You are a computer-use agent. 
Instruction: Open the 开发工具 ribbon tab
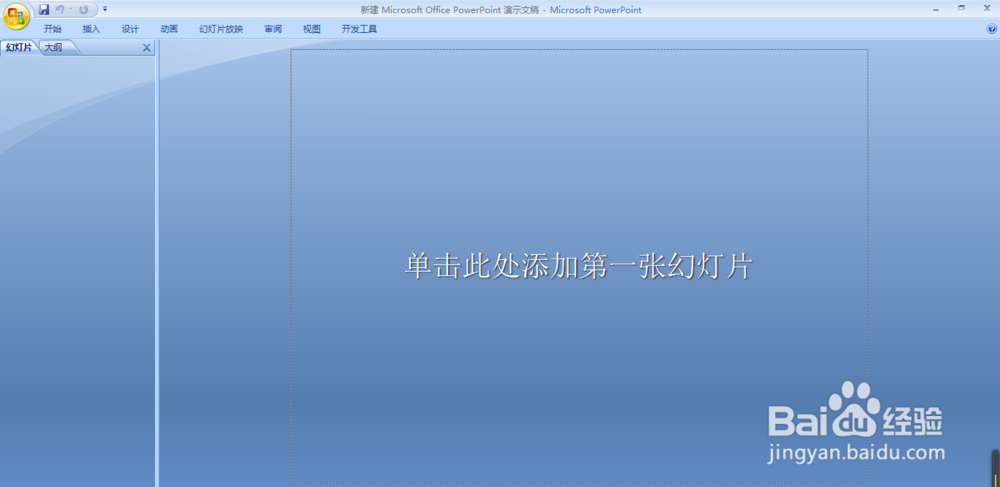click(359, 29)
